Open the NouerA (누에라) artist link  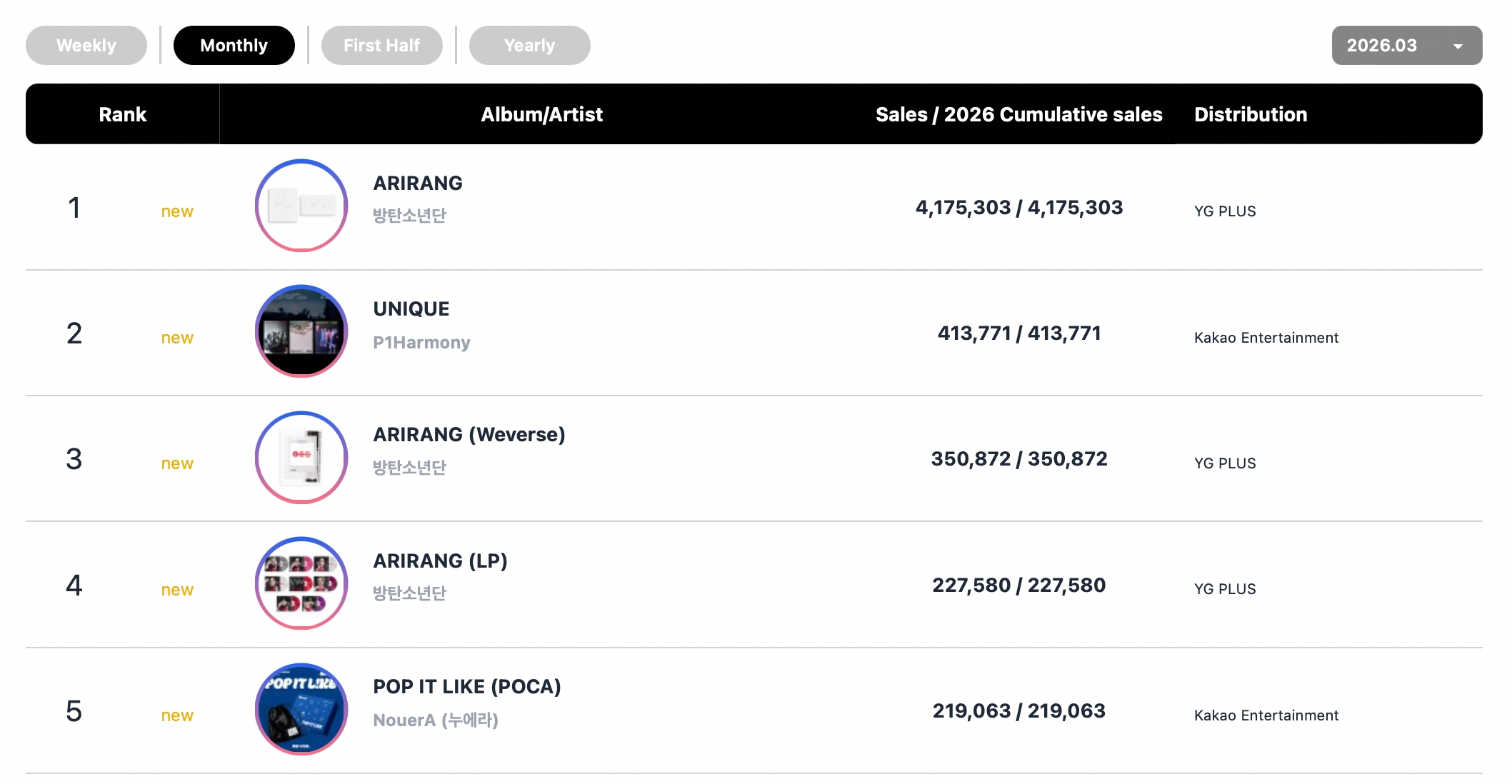[435, 720]
